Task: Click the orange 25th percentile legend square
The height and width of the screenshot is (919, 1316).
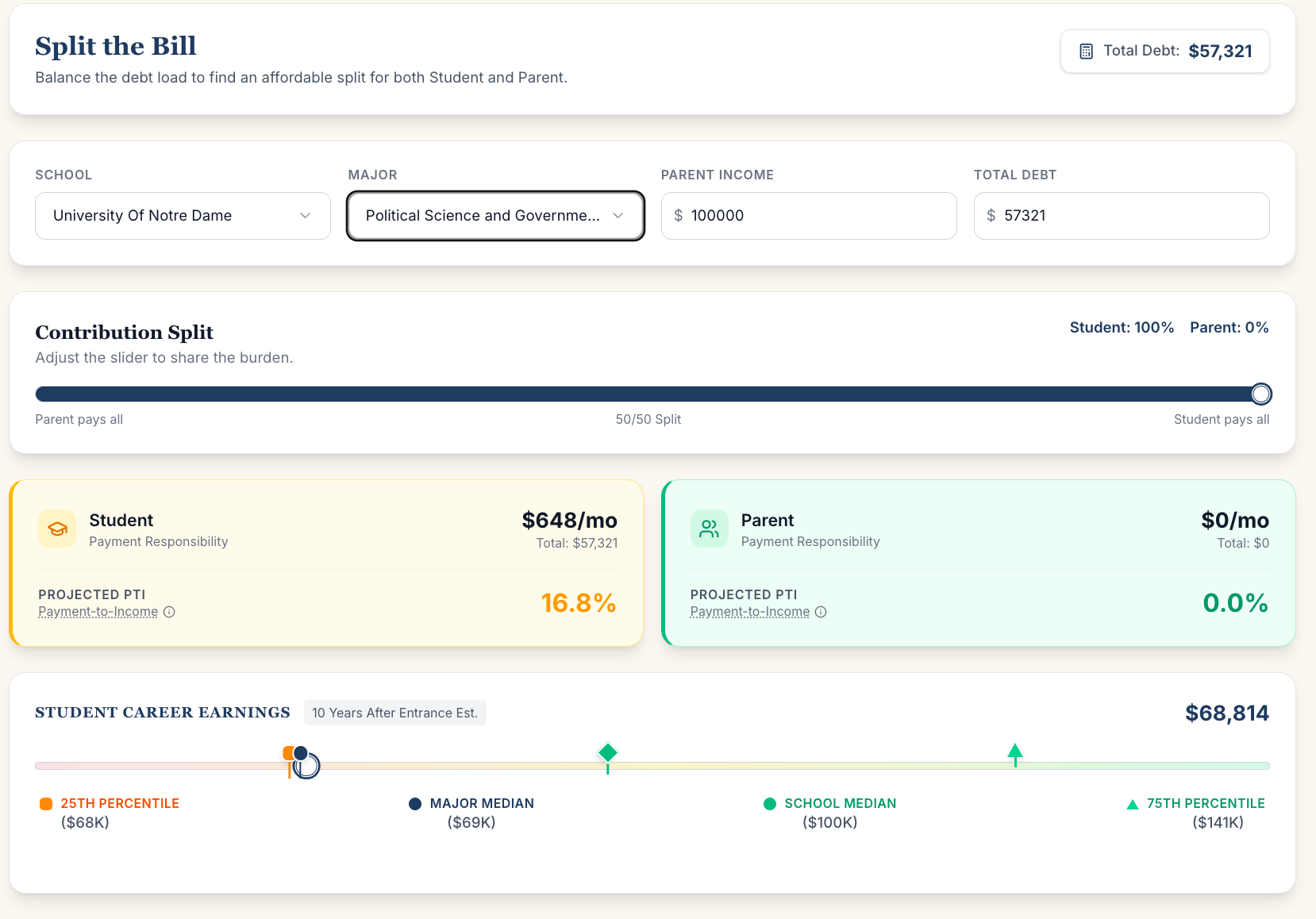Action: click(46, 804)
